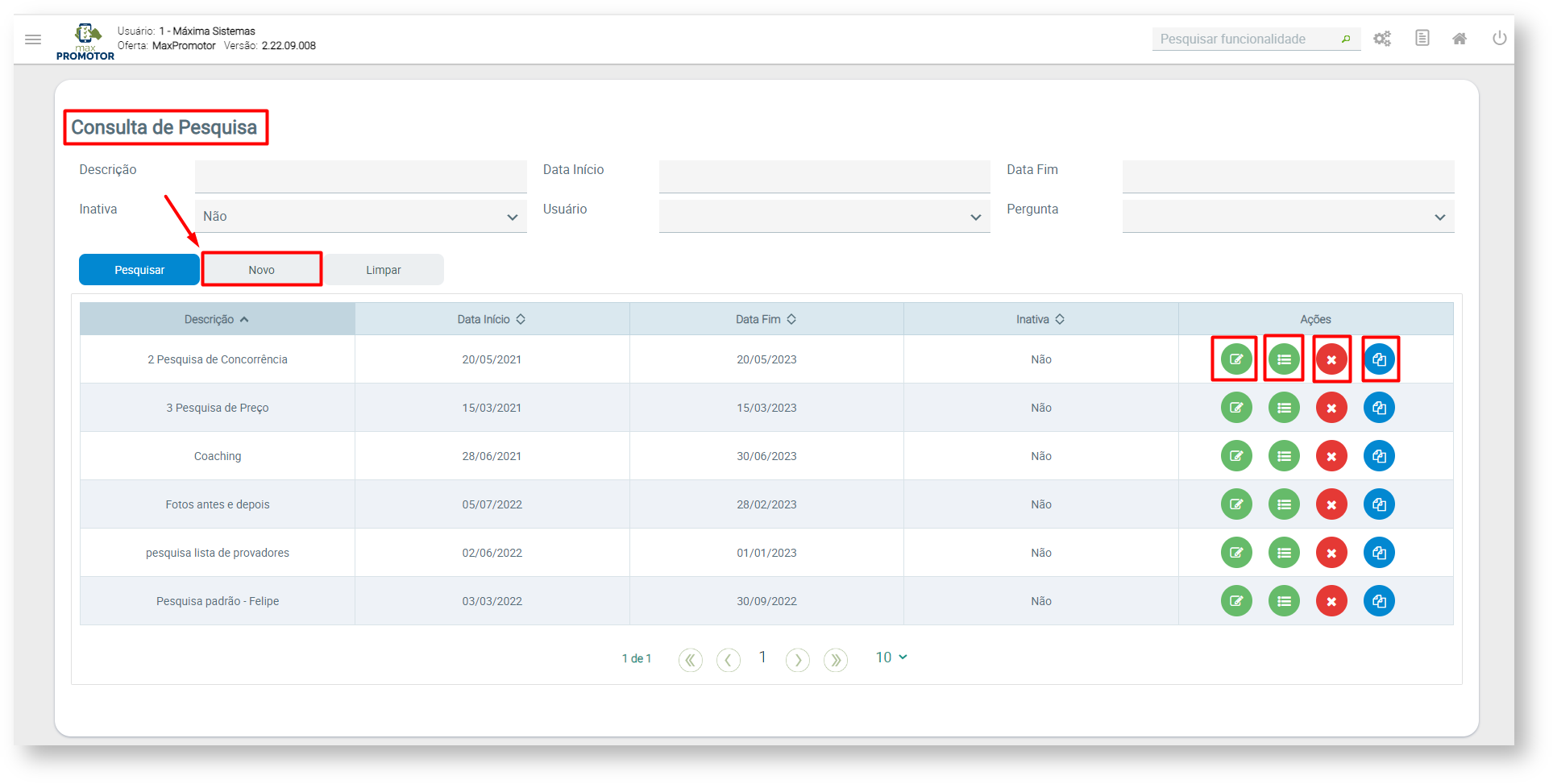Open the Usuário dropdown

coord(824,217)
